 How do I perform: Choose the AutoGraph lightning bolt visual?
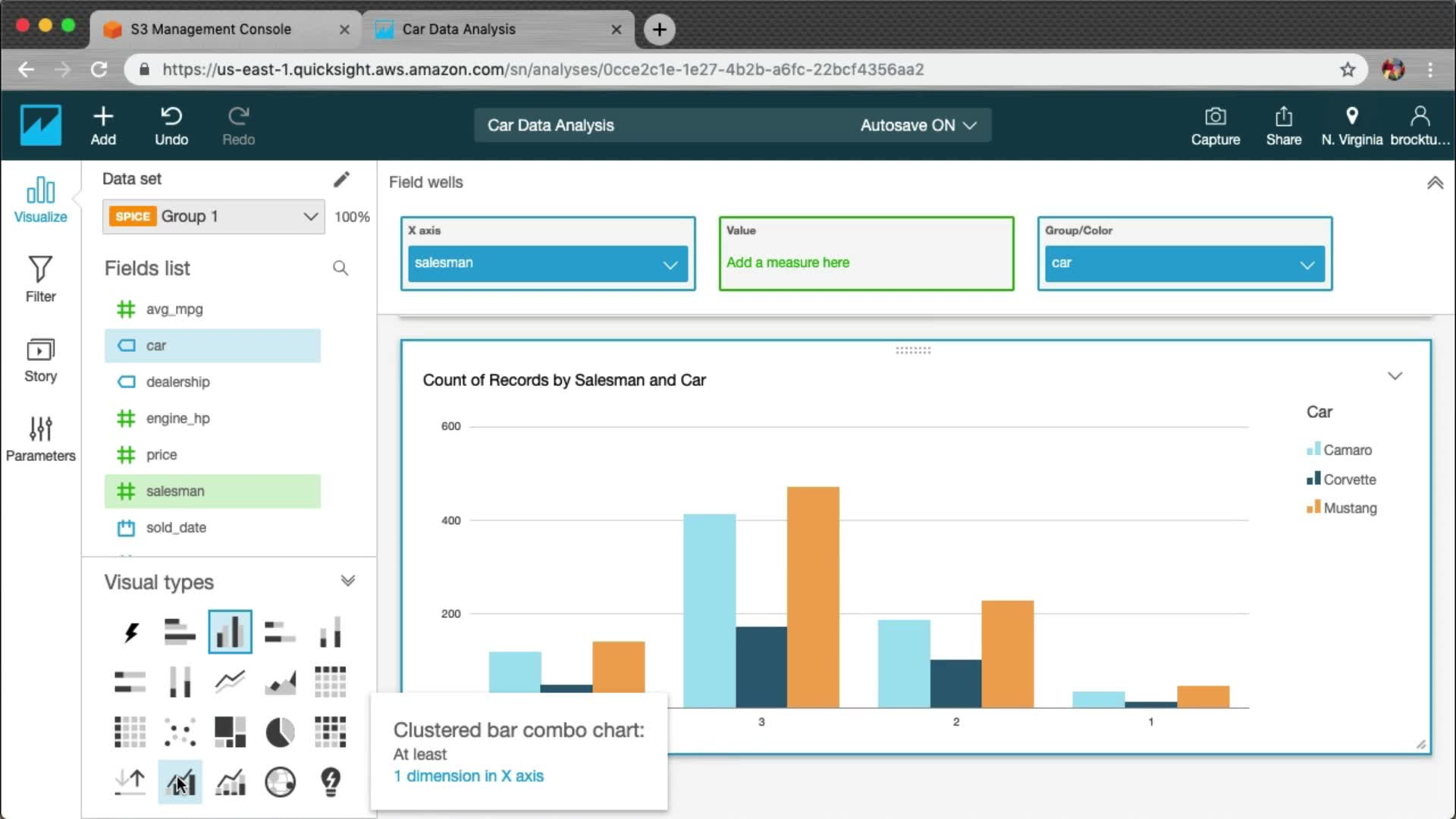click(130, 632)
